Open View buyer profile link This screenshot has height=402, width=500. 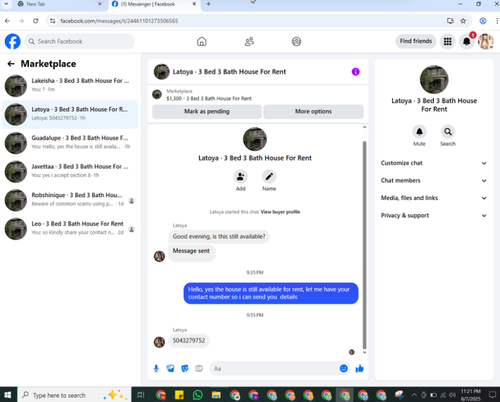coord(280,212)
